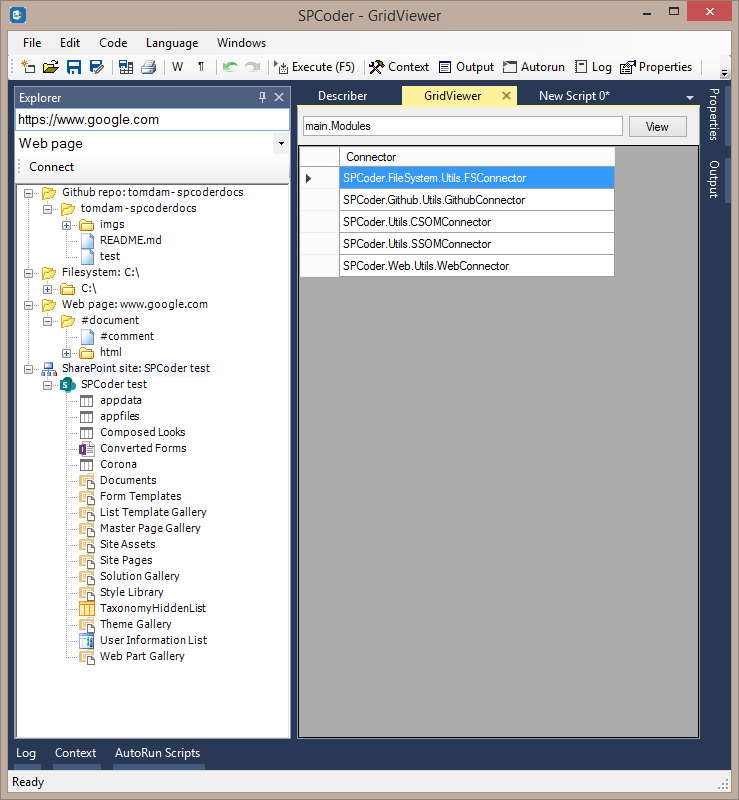Switch to the Context bottom tab
This screenshot has height=800, width=739.
tap(76, 753)
